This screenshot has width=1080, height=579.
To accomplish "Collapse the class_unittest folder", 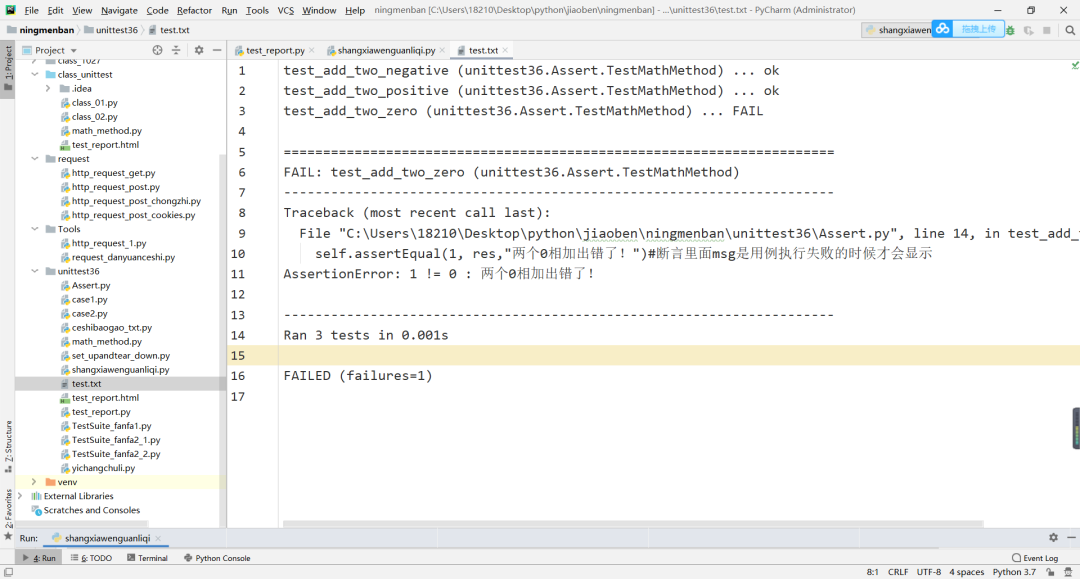I will [34, 74].
